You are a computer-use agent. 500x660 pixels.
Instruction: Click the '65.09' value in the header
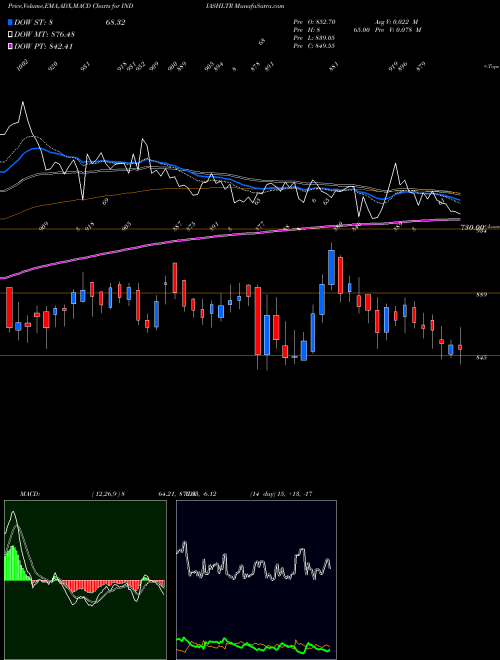pyautogui.click(x=362, y=30)
